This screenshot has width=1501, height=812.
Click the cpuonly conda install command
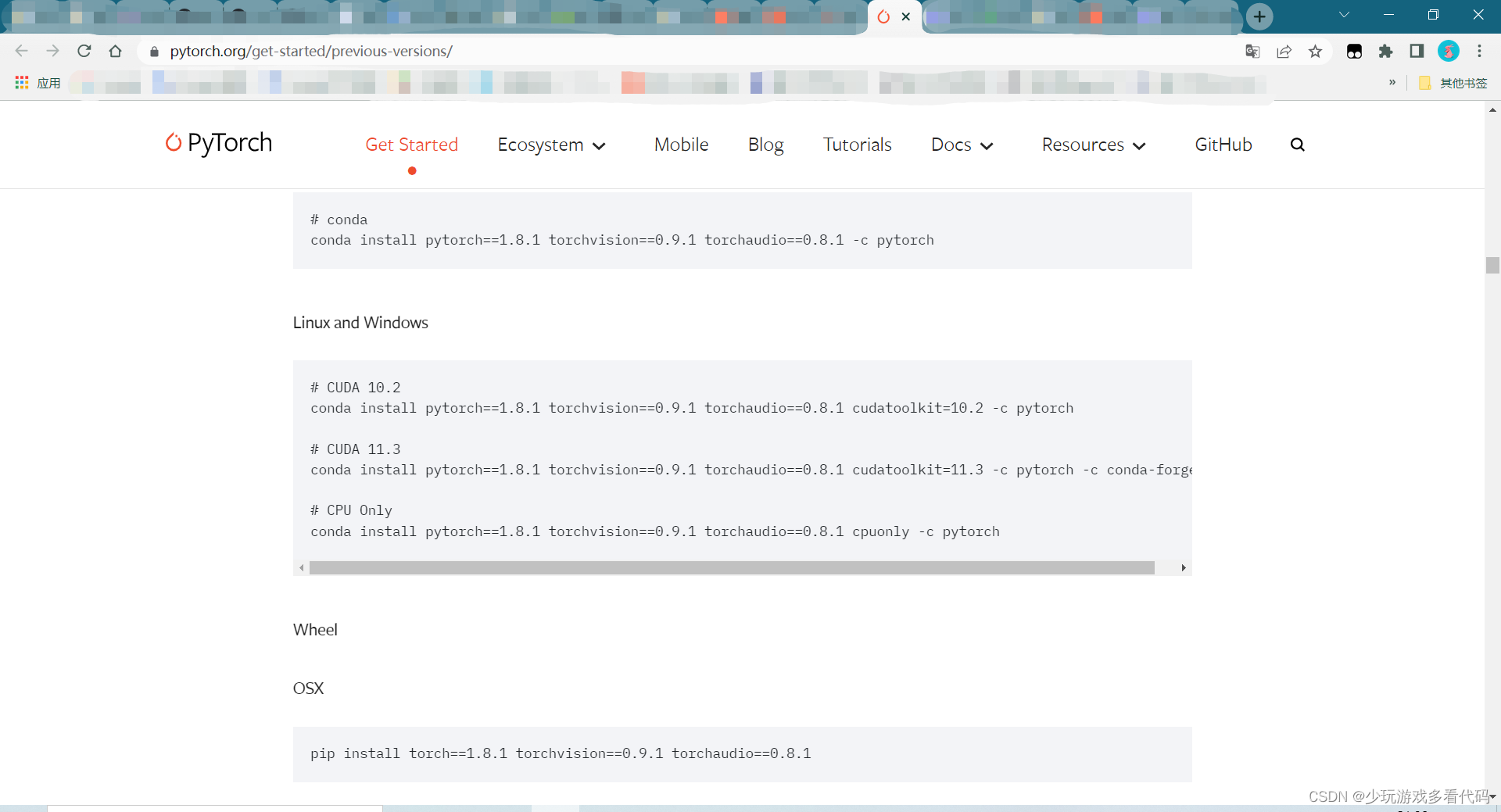pos(655,531)
